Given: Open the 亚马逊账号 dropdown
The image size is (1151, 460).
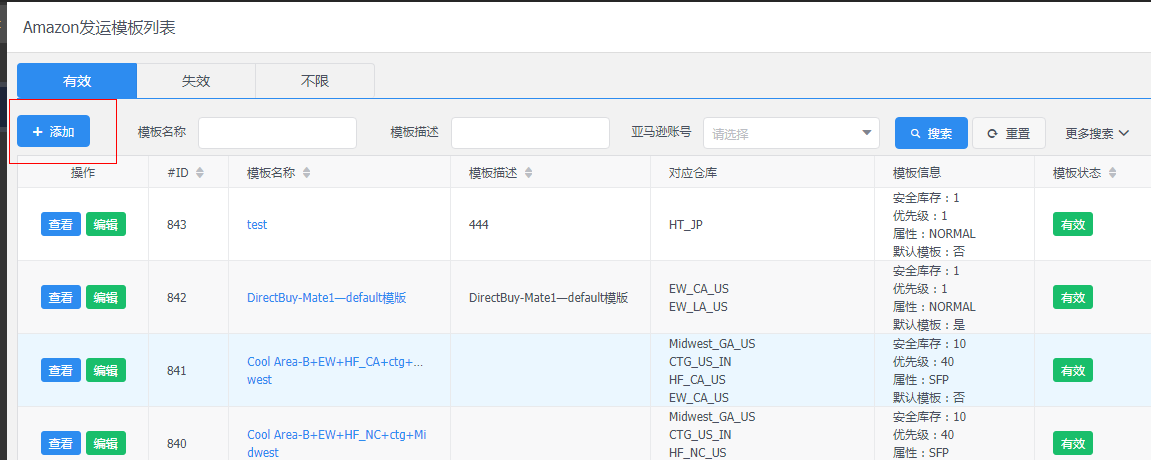Looking at the screenshot, I should (791, 134).
